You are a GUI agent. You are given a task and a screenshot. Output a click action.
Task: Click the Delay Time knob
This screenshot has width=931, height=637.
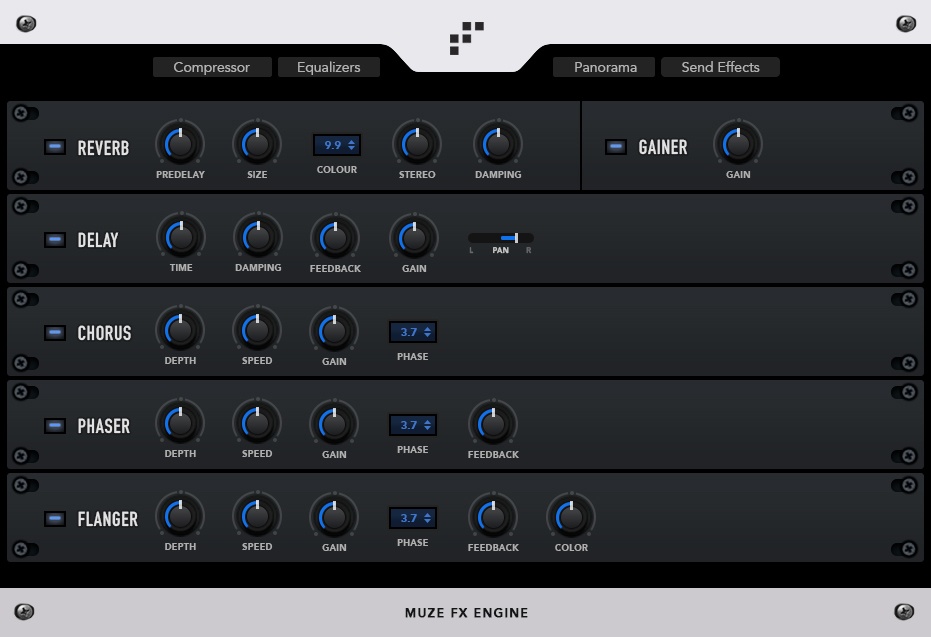[181, 238]
